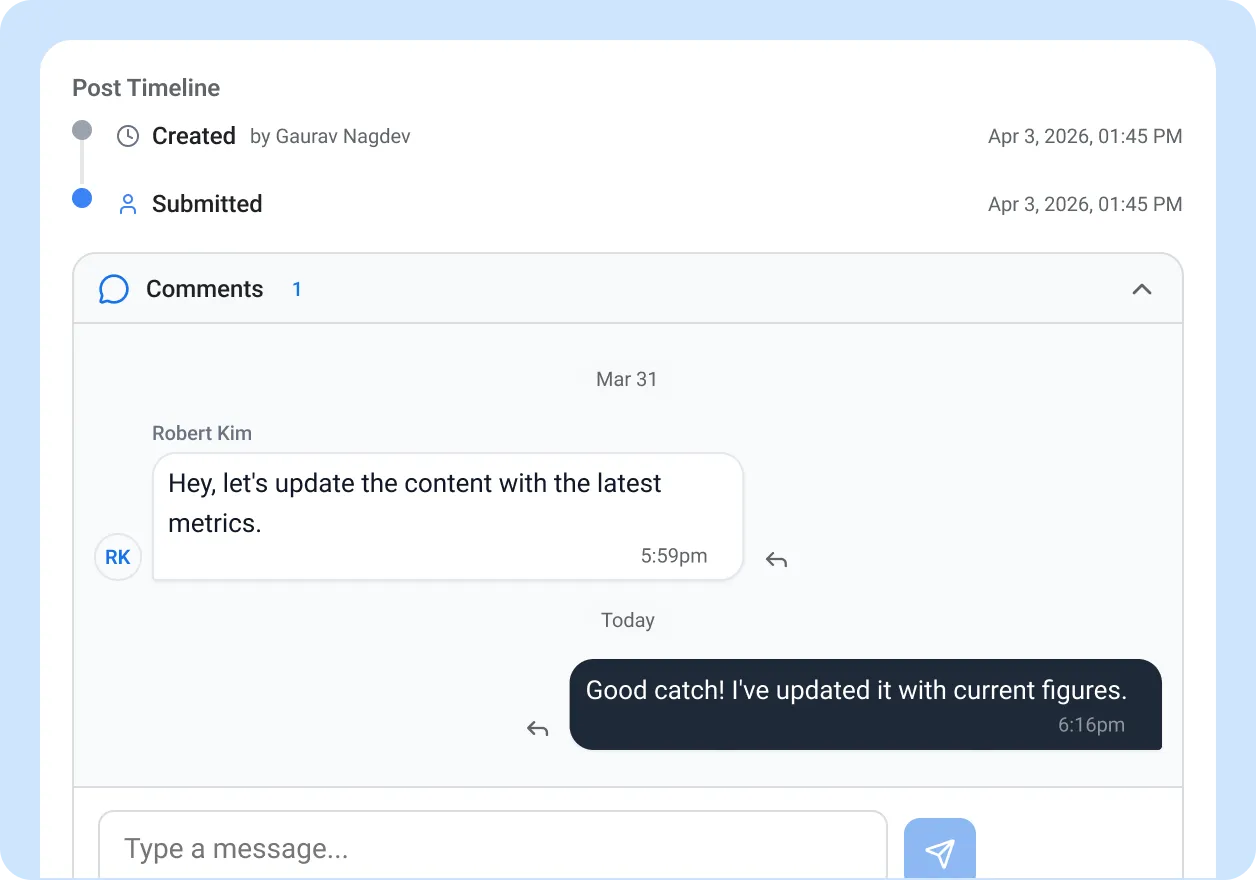
Task: Click the Robert Kim sender name
Action: (x=202, y=433)
